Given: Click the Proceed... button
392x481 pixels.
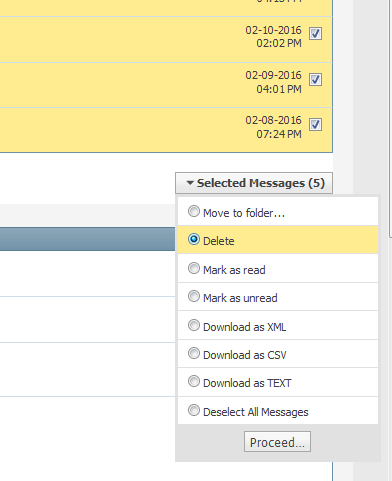Looking at the screenshot, I should click(x=277, y=442).
